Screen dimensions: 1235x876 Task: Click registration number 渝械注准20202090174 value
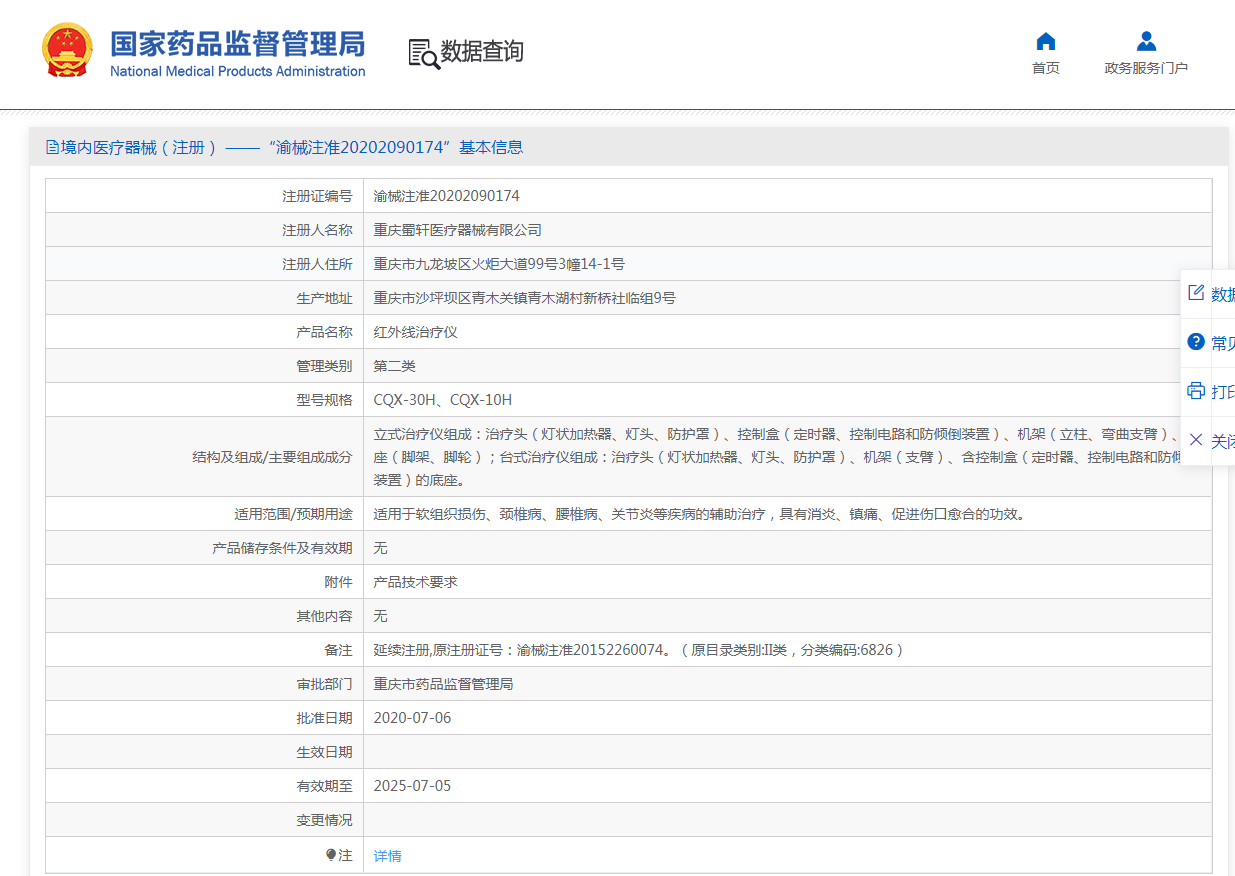tap(446, 196)
